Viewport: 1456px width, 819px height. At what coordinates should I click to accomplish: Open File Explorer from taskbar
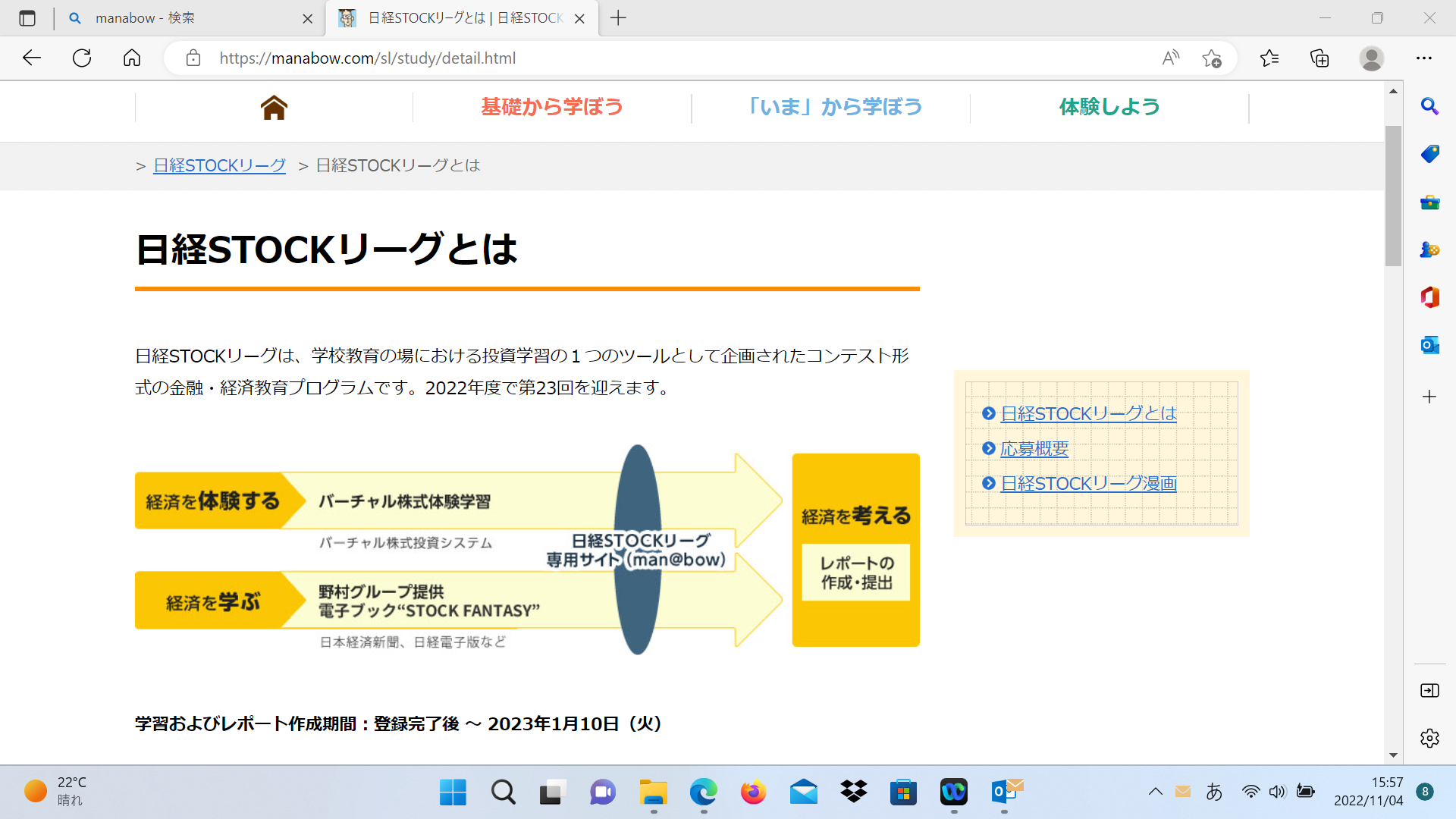(653, 792)
